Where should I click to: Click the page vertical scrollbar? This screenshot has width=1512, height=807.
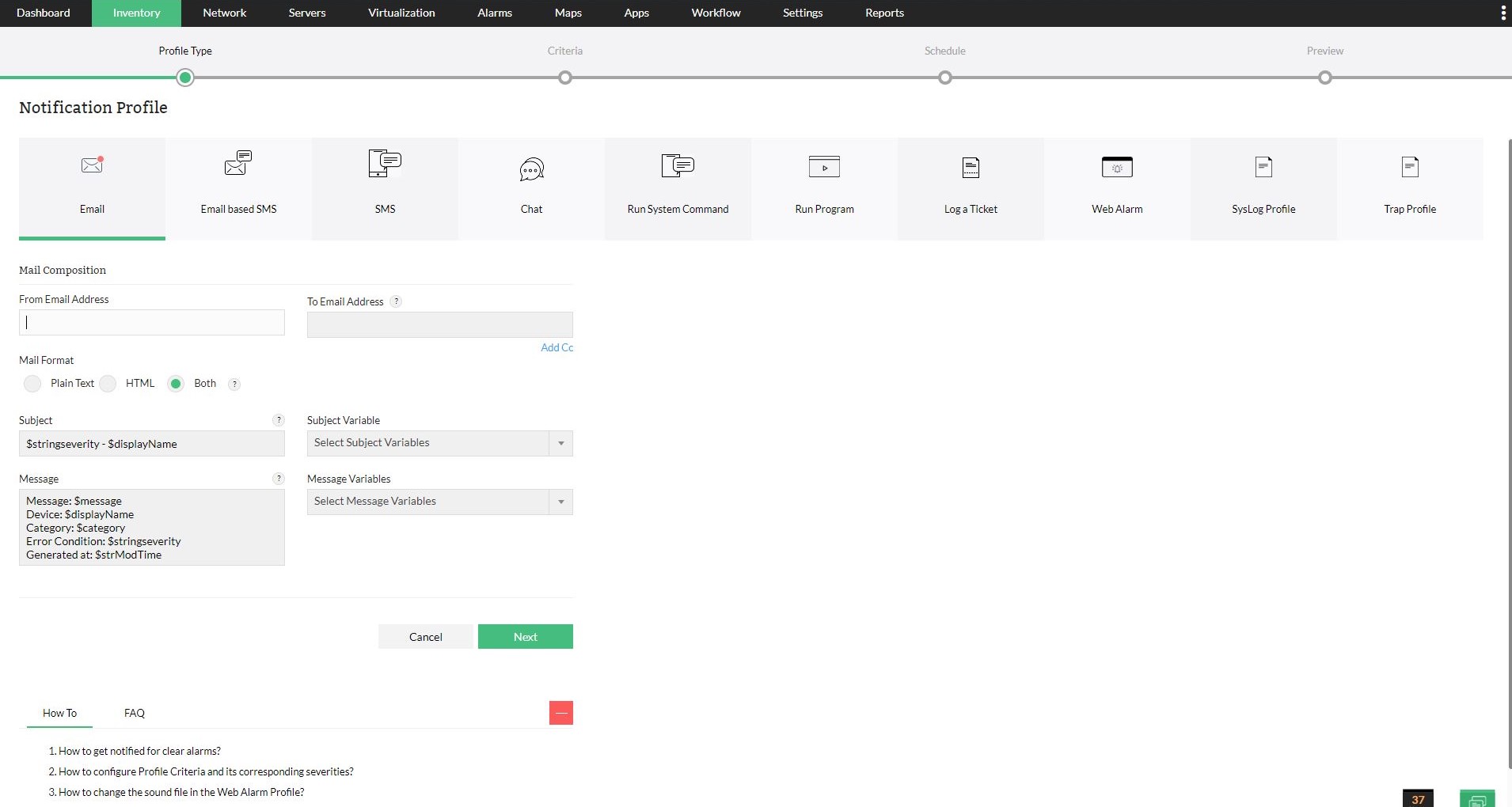point(1509,453)
